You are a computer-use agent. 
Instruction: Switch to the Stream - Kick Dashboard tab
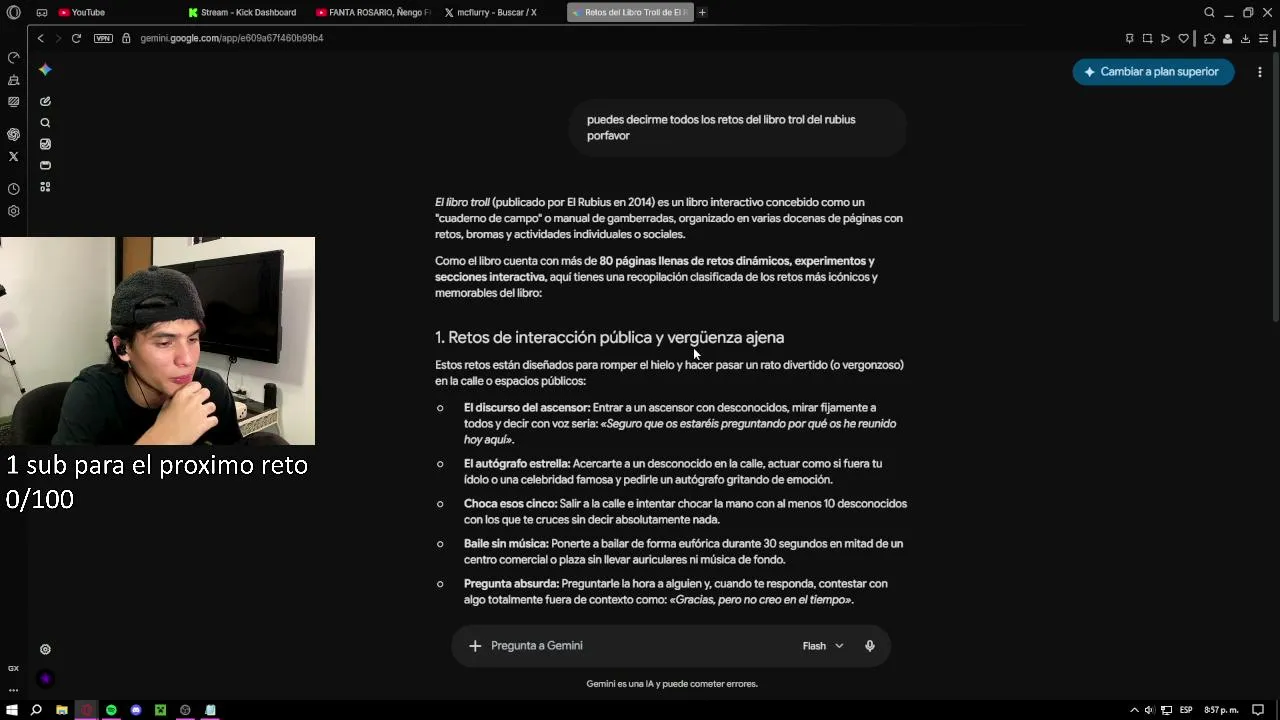pyautogui.click(x=242, y=12)
